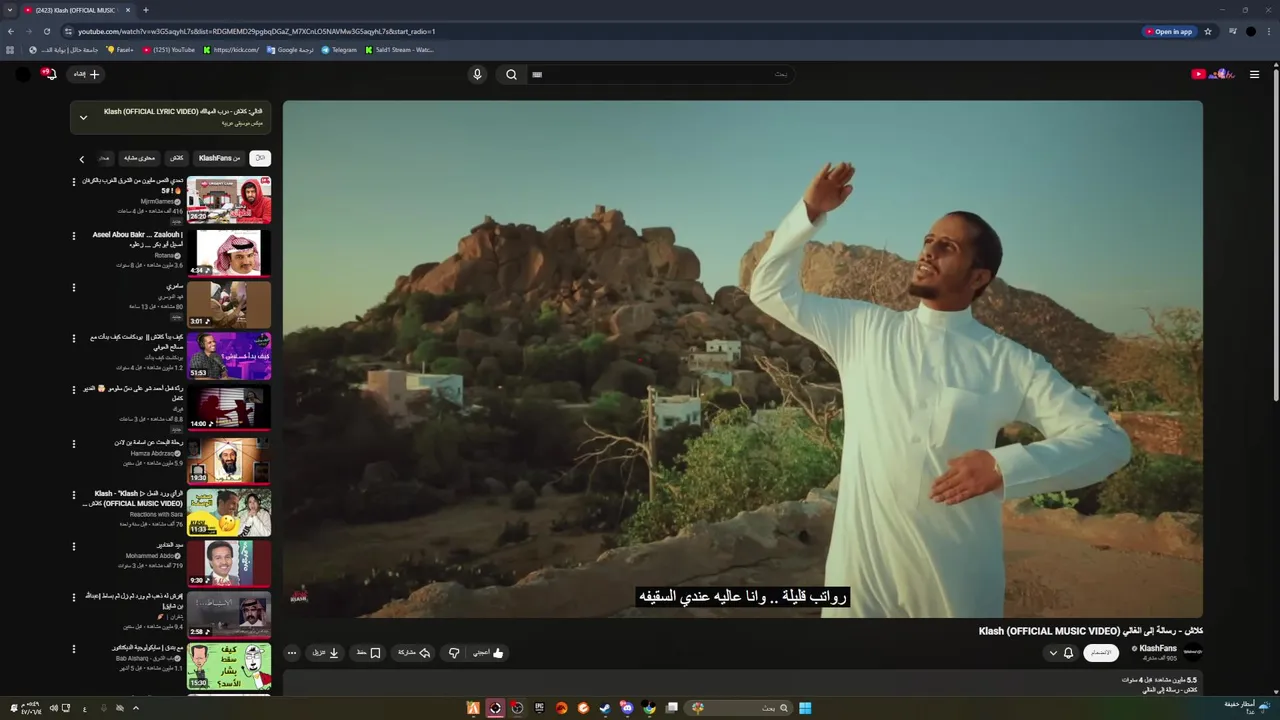Open options menu for the MjrmGames video
This screenshot has height=720, width=1280.
pos(73,182)
